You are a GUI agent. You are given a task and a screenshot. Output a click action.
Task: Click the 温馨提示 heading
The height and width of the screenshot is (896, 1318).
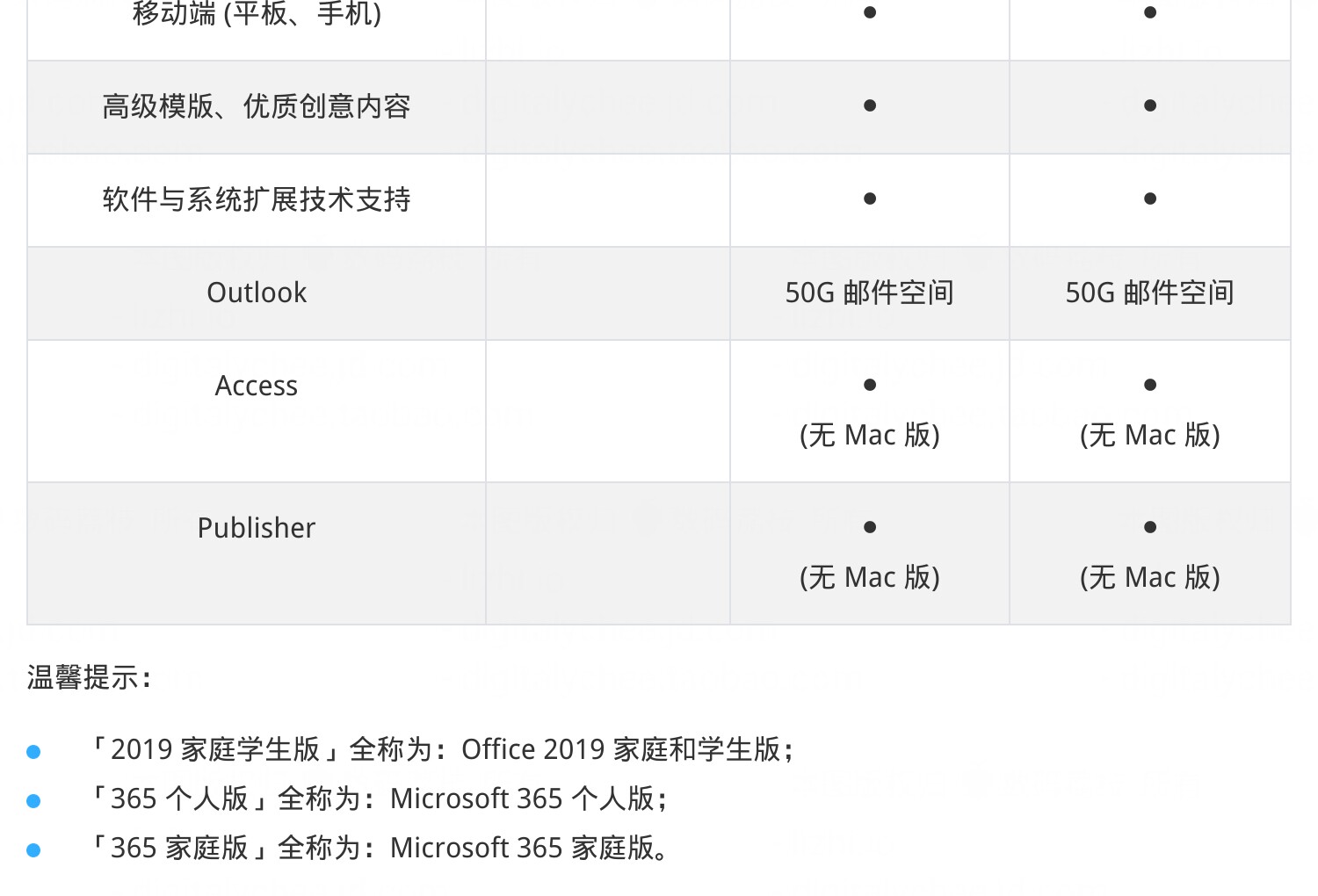click(90, 677)
